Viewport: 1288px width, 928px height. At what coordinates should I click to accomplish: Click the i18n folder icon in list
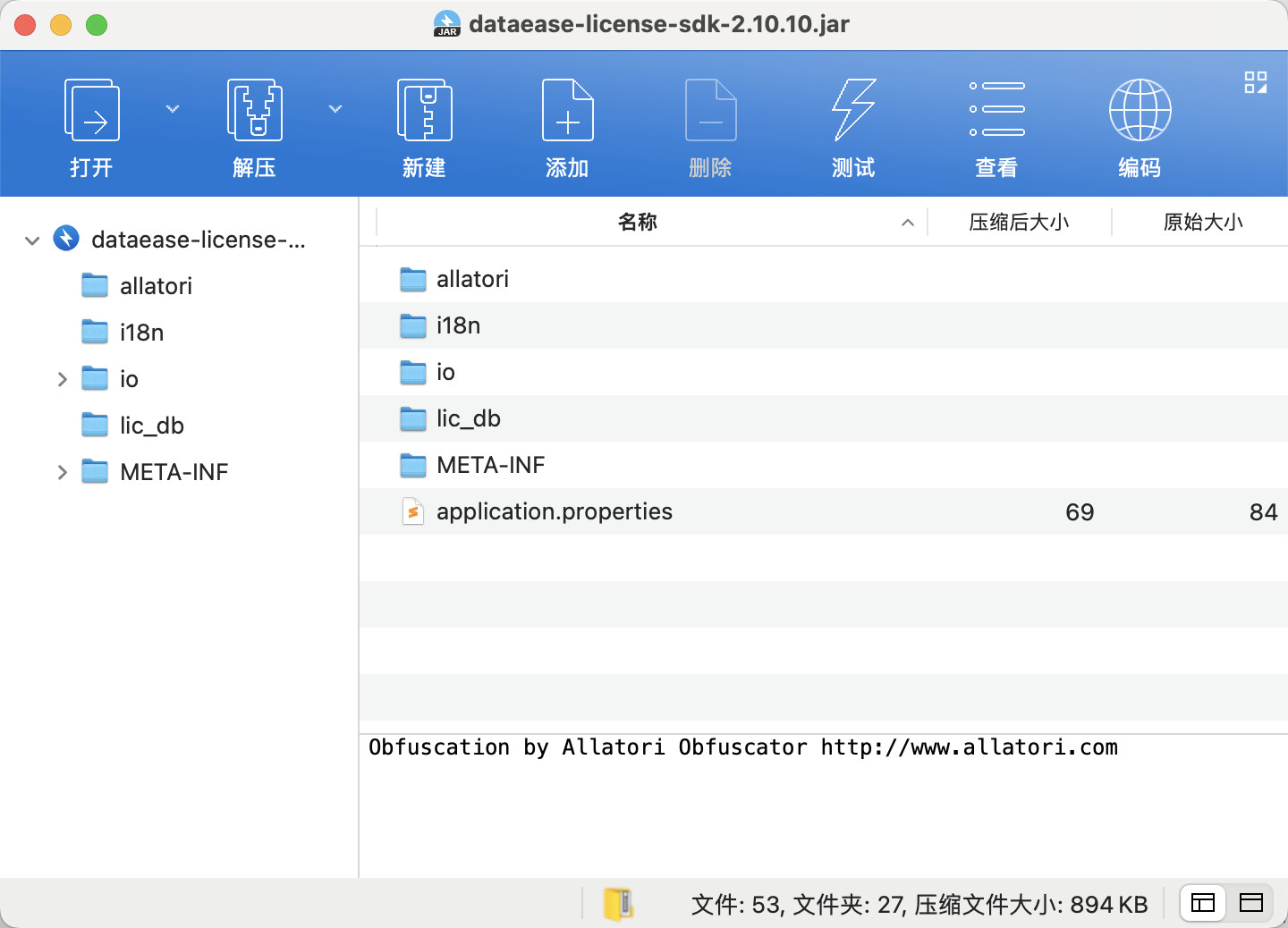pyautogui.click(x=413, y=326)
